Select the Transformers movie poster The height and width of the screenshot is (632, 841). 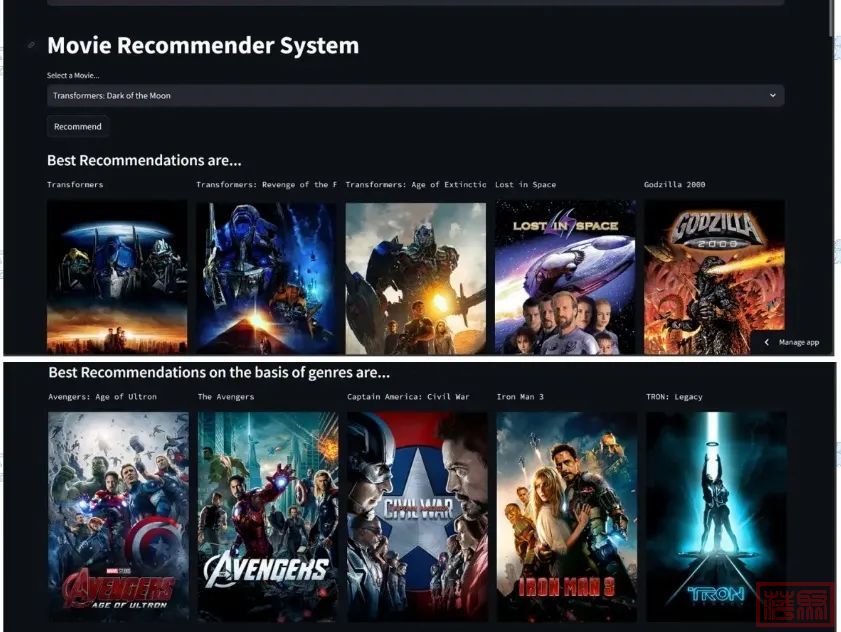117,277
